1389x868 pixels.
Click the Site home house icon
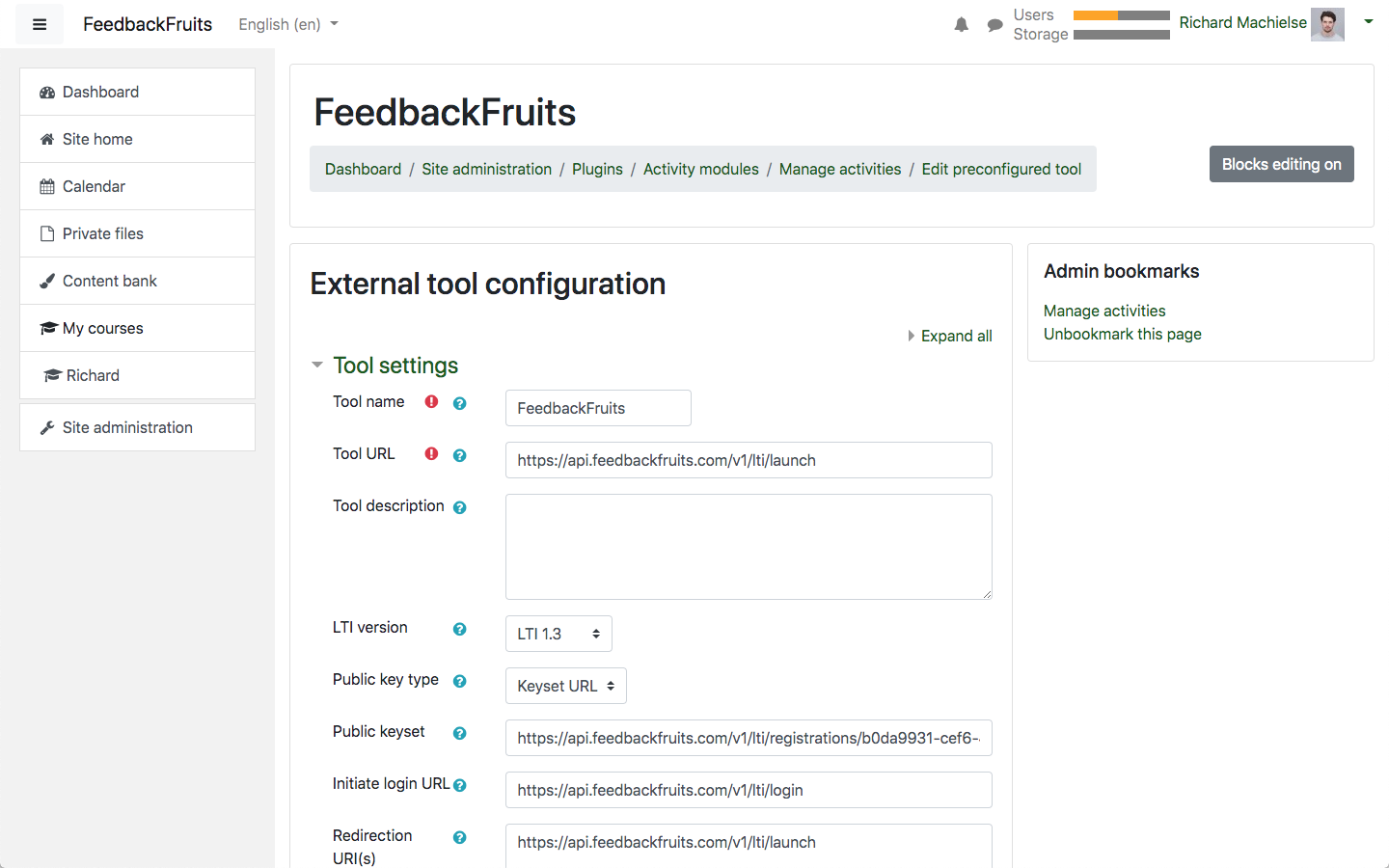point(47,140)
